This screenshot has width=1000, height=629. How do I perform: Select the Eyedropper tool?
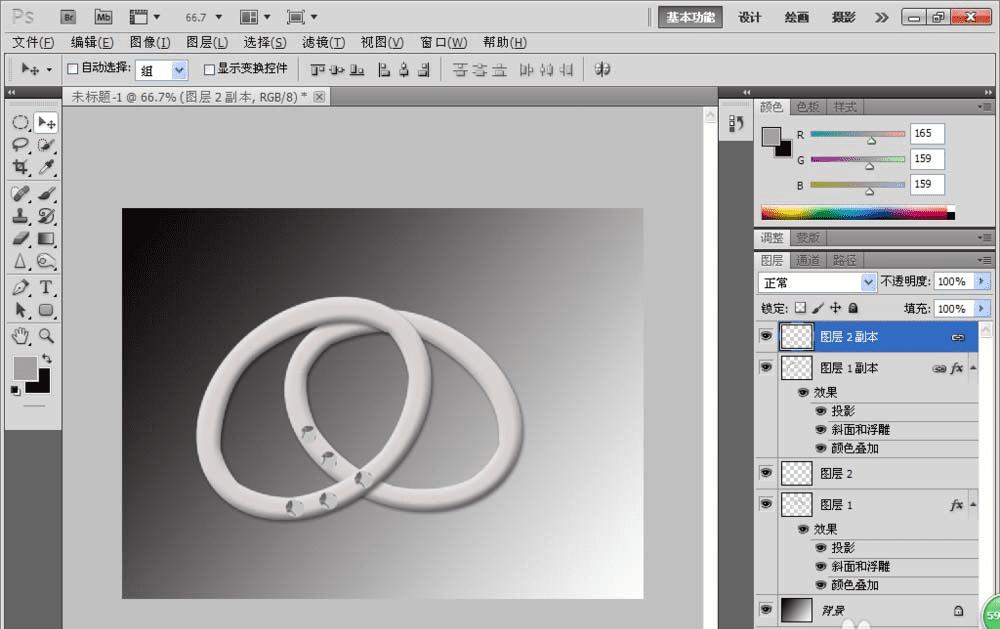(46, 168)
